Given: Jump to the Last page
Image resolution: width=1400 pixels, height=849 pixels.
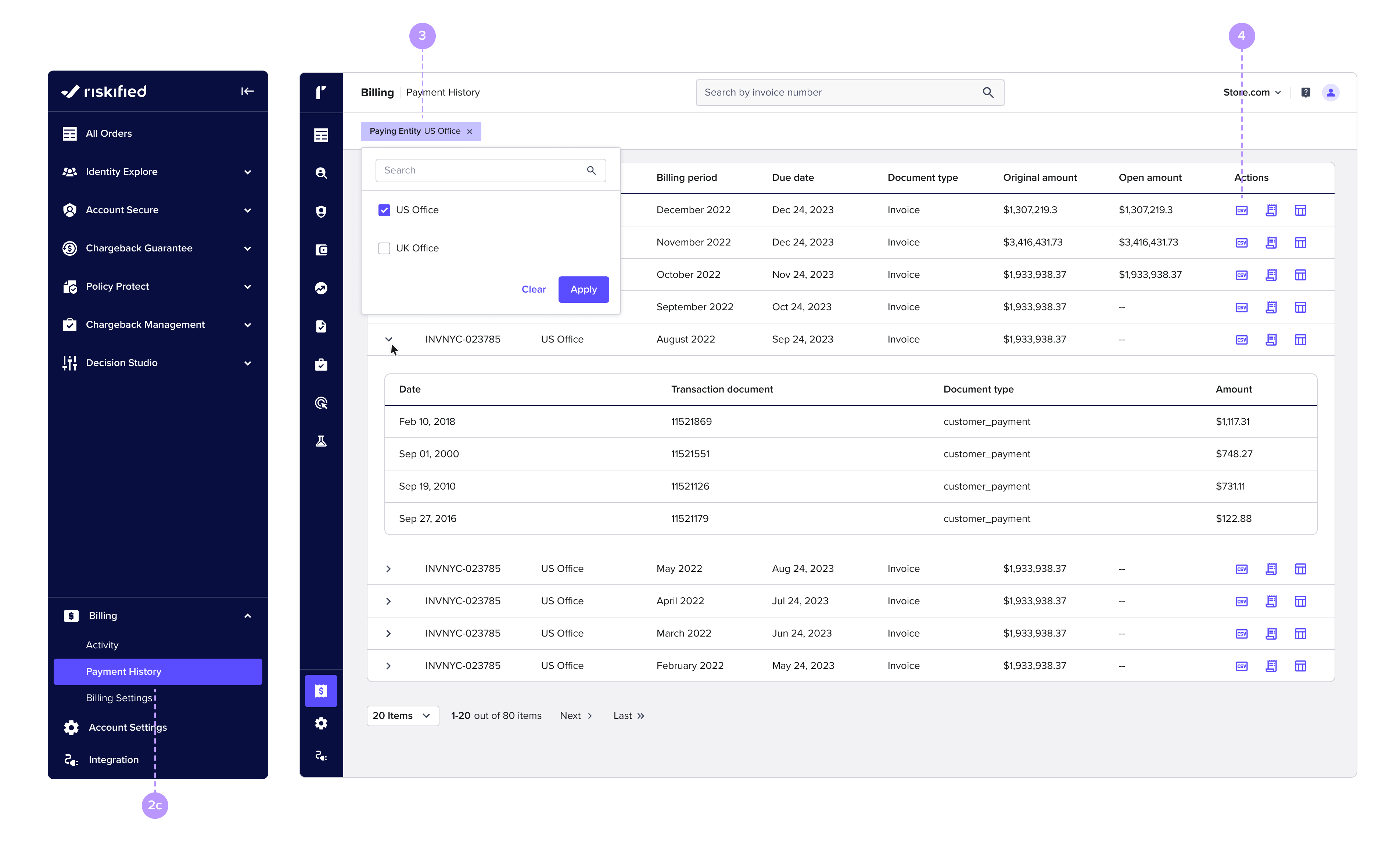Looking at the screenshot, I should tap(628, 716).
